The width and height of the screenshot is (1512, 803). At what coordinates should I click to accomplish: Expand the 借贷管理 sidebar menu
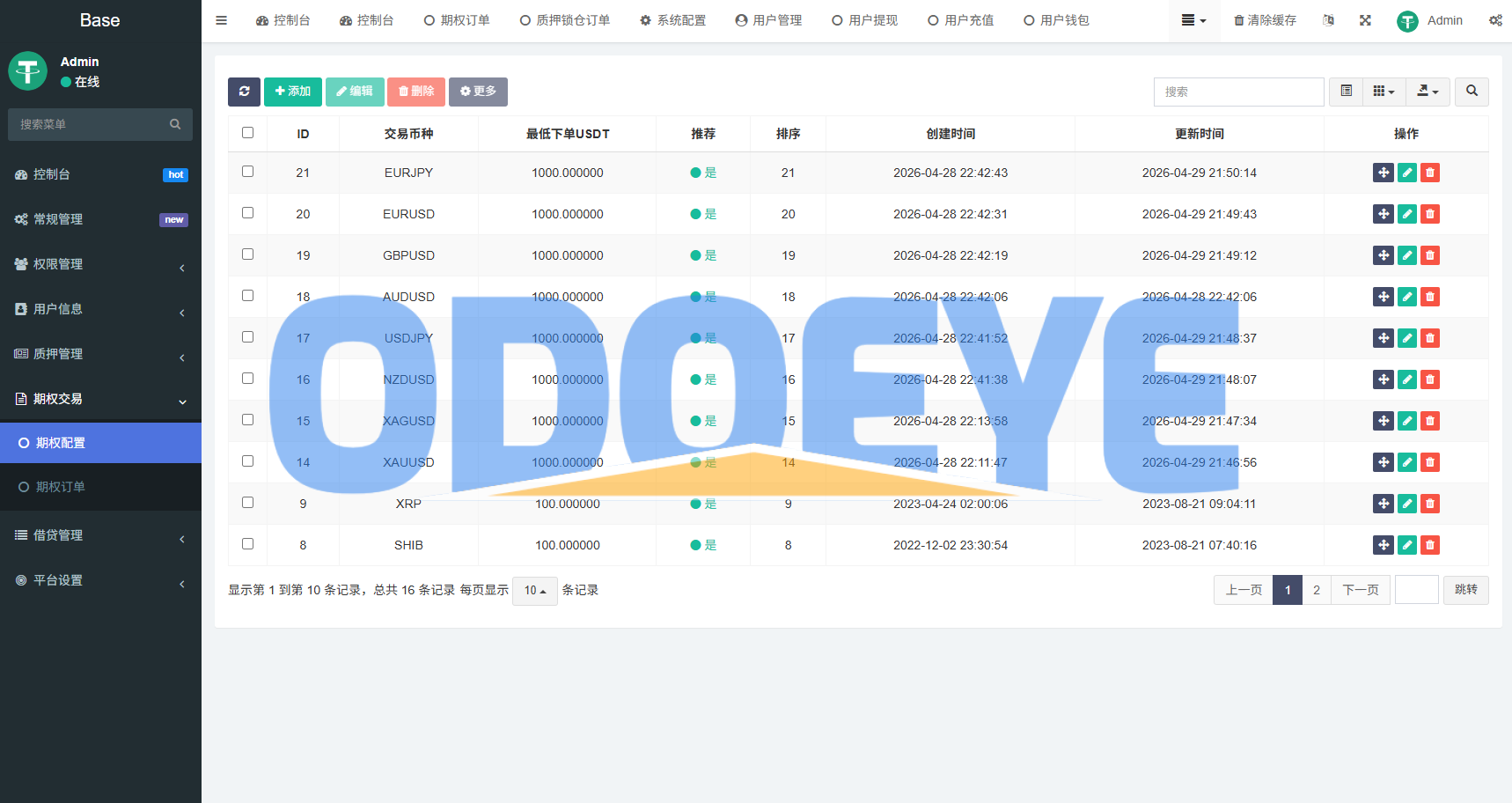coord(100,535)
